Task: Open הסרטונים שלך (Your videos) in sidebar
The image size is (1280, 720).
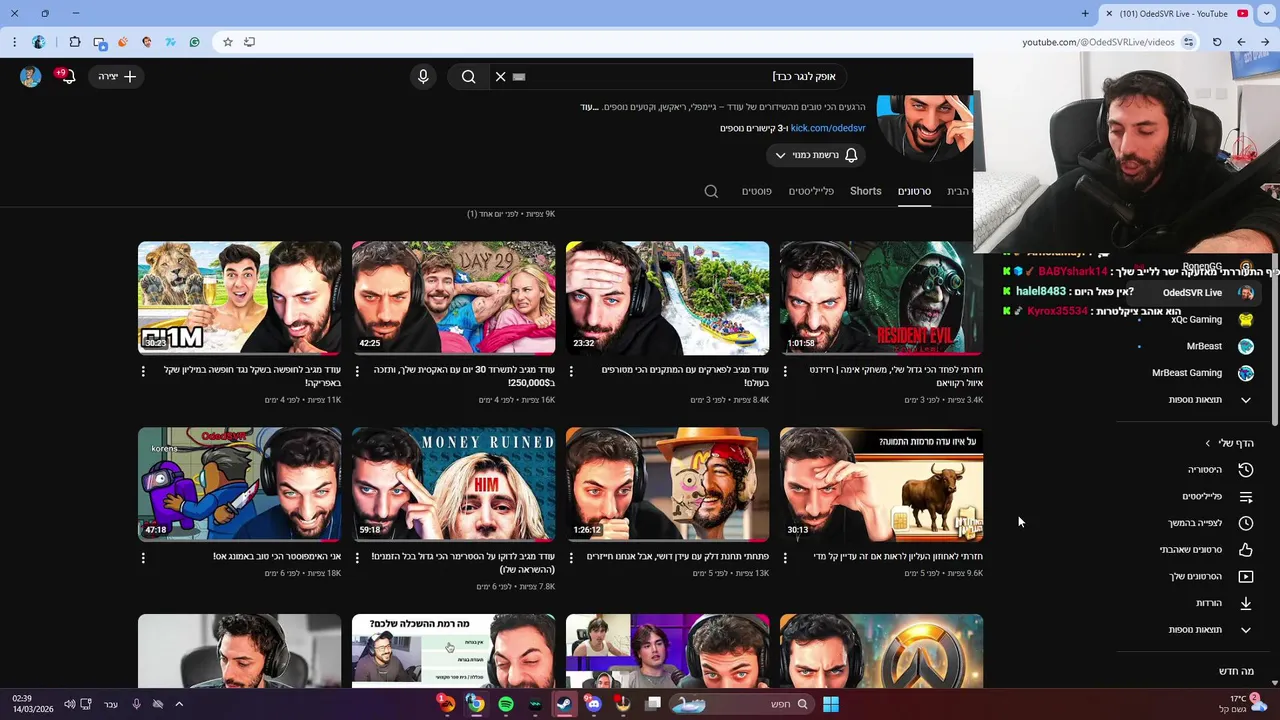Action: pyautogui.click(x=1196, y=576)
